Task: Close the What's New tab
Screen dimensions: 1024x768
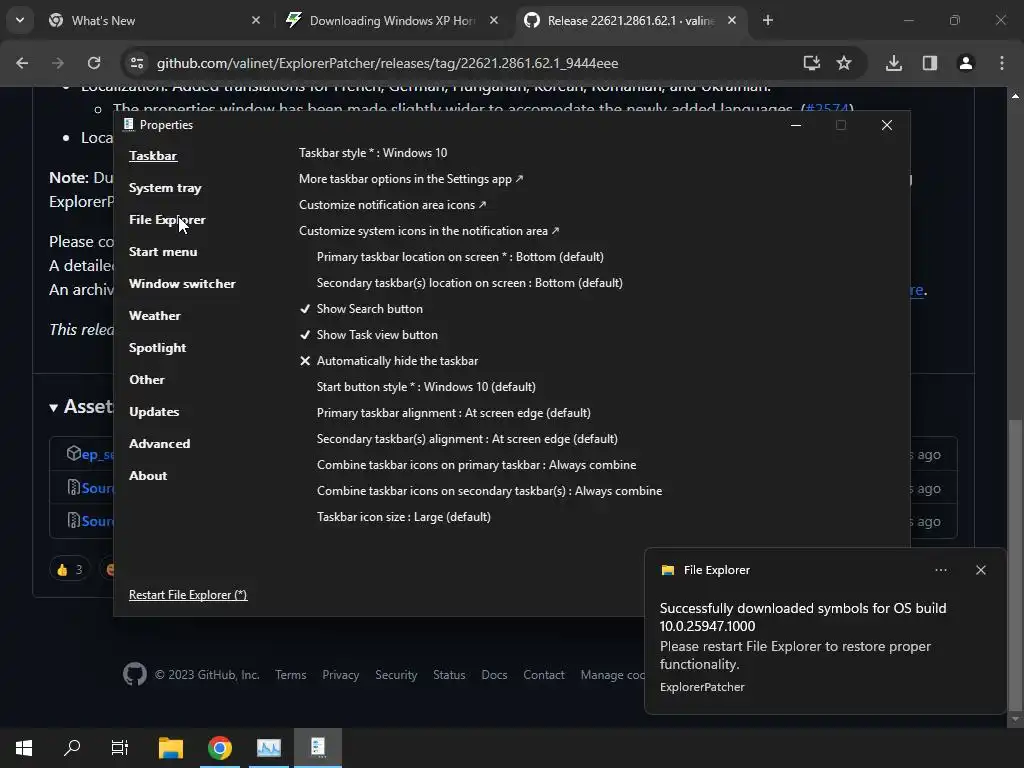Action: pos(256,20)
